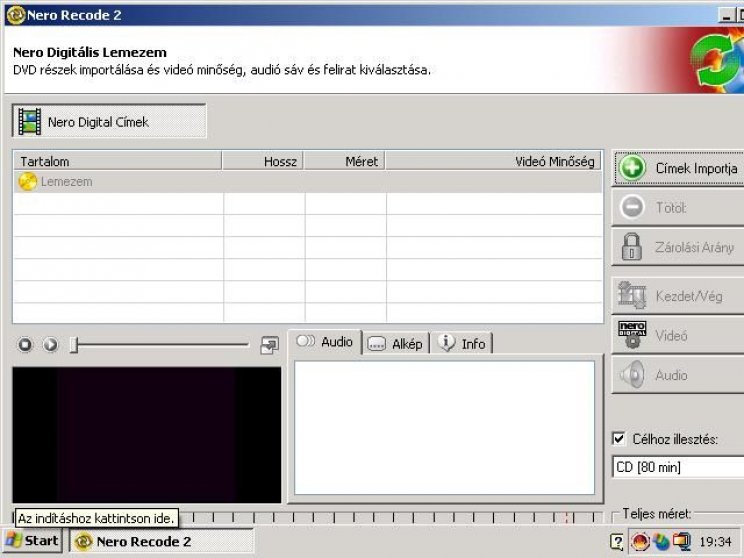Open the Windows Start menu
744x558 pixels.
coord(32,541)
